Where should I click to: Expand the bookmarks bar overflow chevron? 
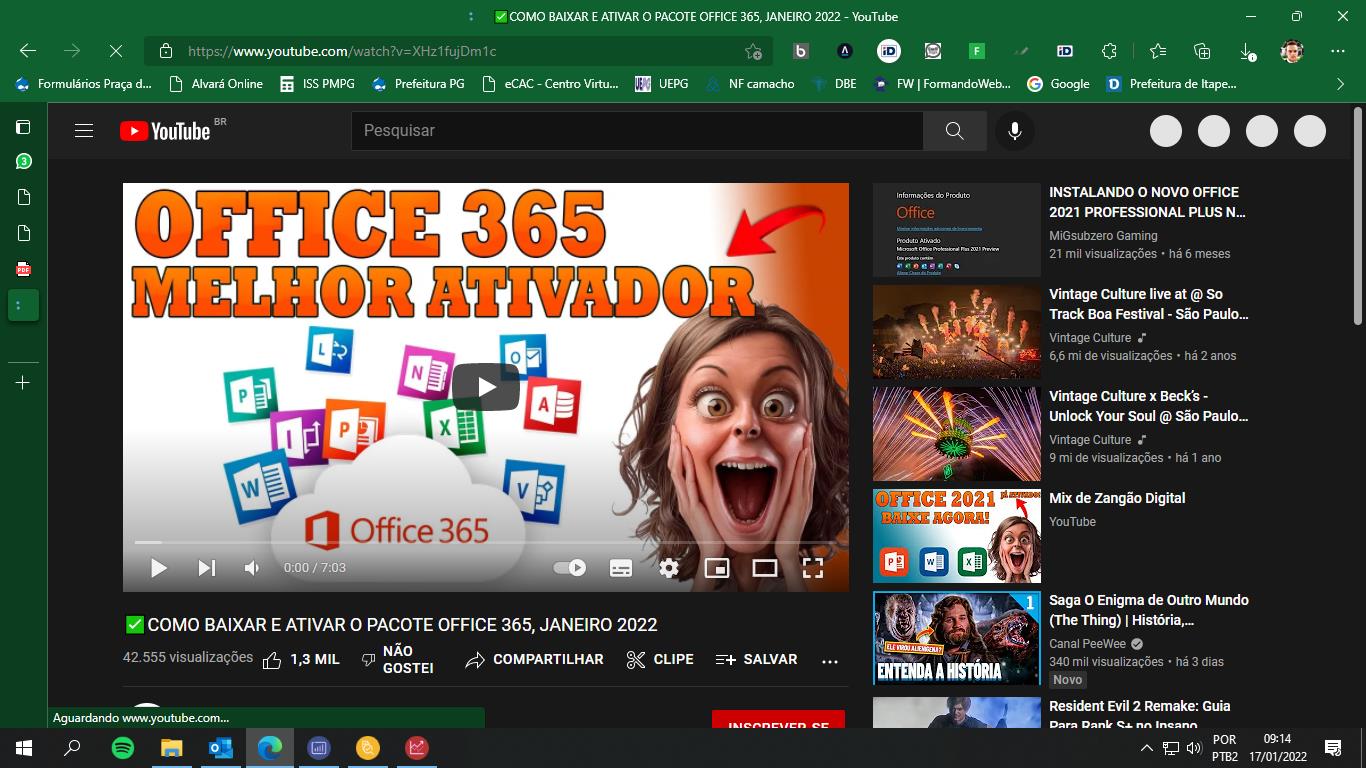(x=1340, y=84)
